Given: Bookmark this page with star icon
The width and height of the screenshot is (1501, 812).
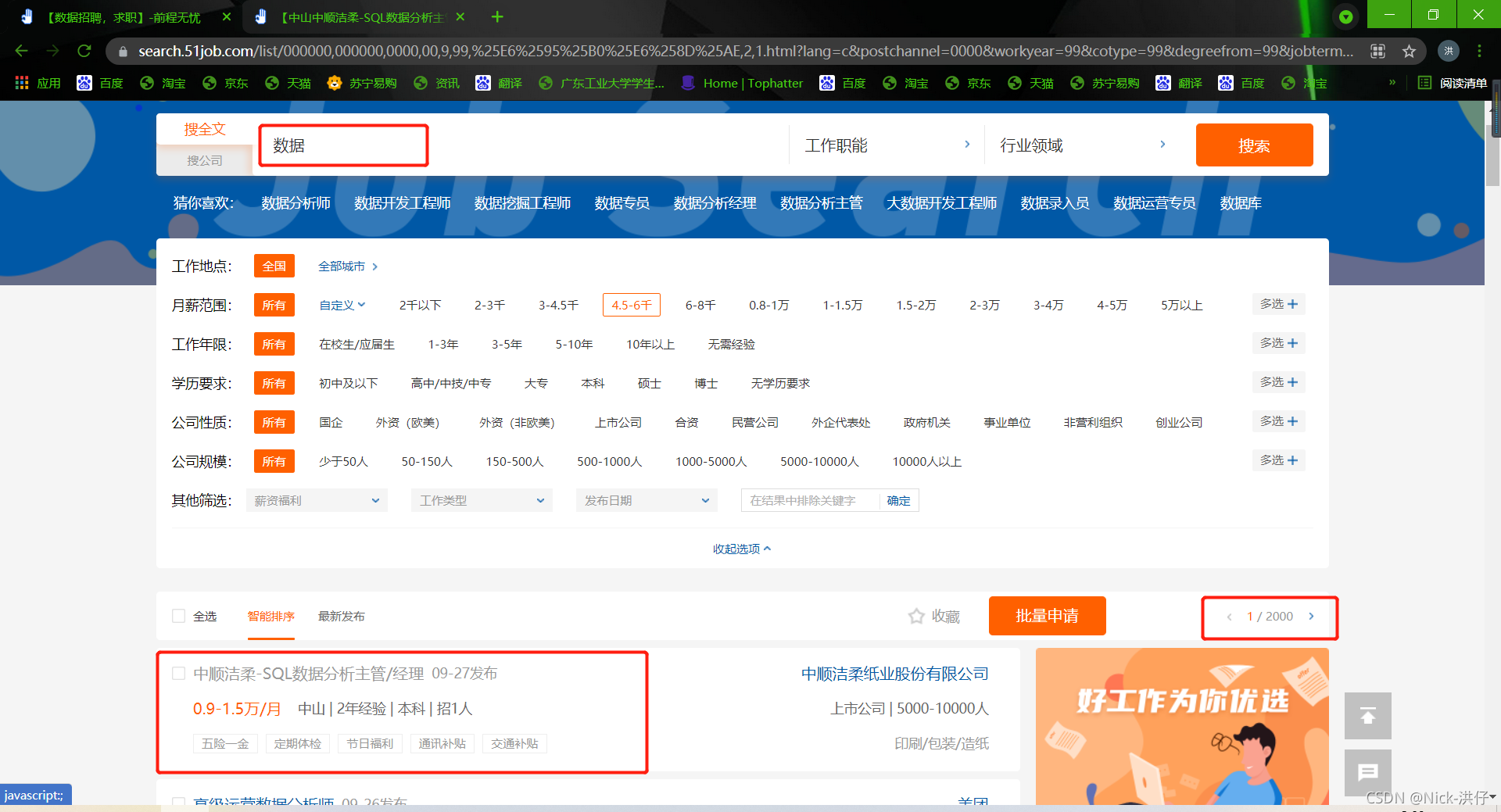Looking at the screenshot, I should (1409, 52).
